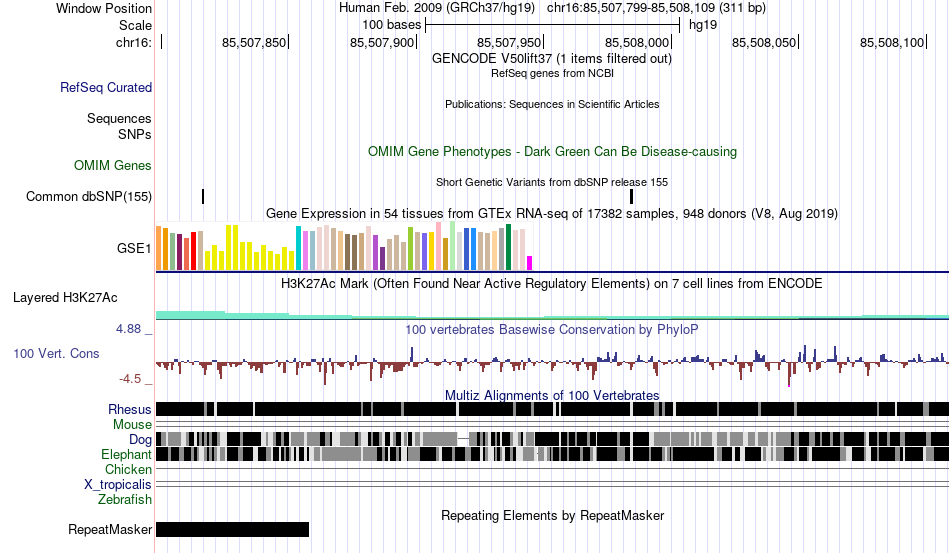The height and width of the screenshot is (553, 950).
Task: Click the -4.5 PhyloP minimum value
Action: 130,379
